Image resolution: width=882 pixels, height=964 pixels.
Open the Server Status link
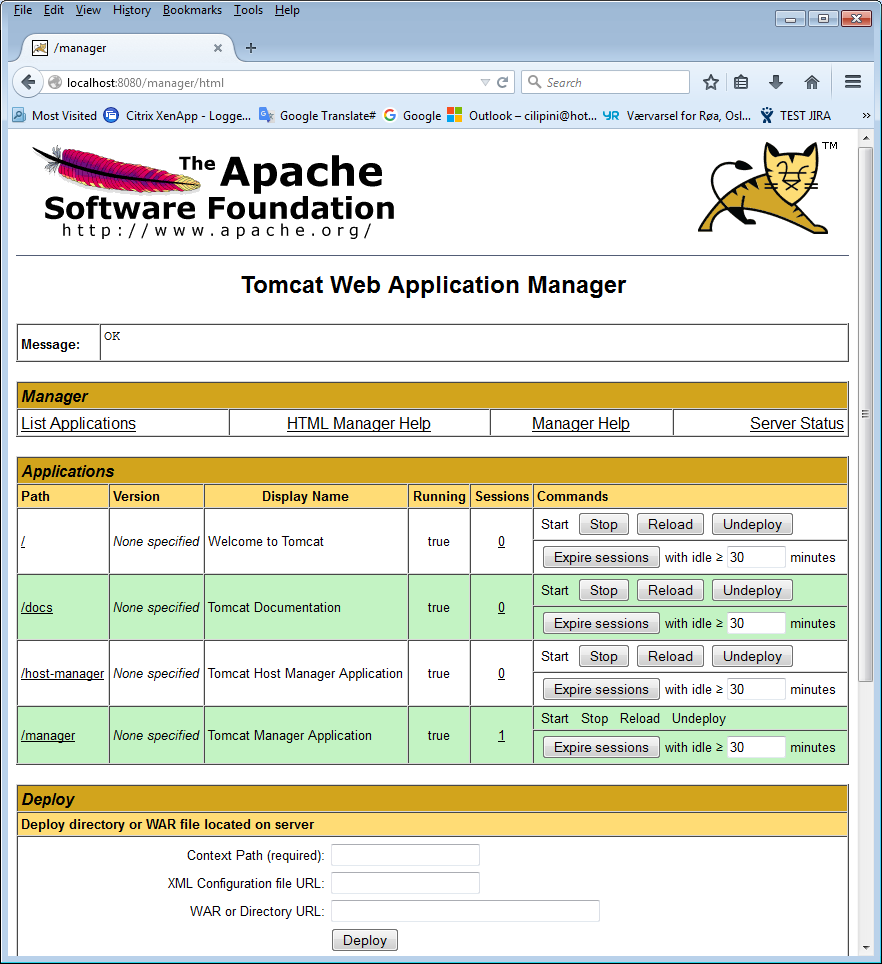(x=796, y=423)
